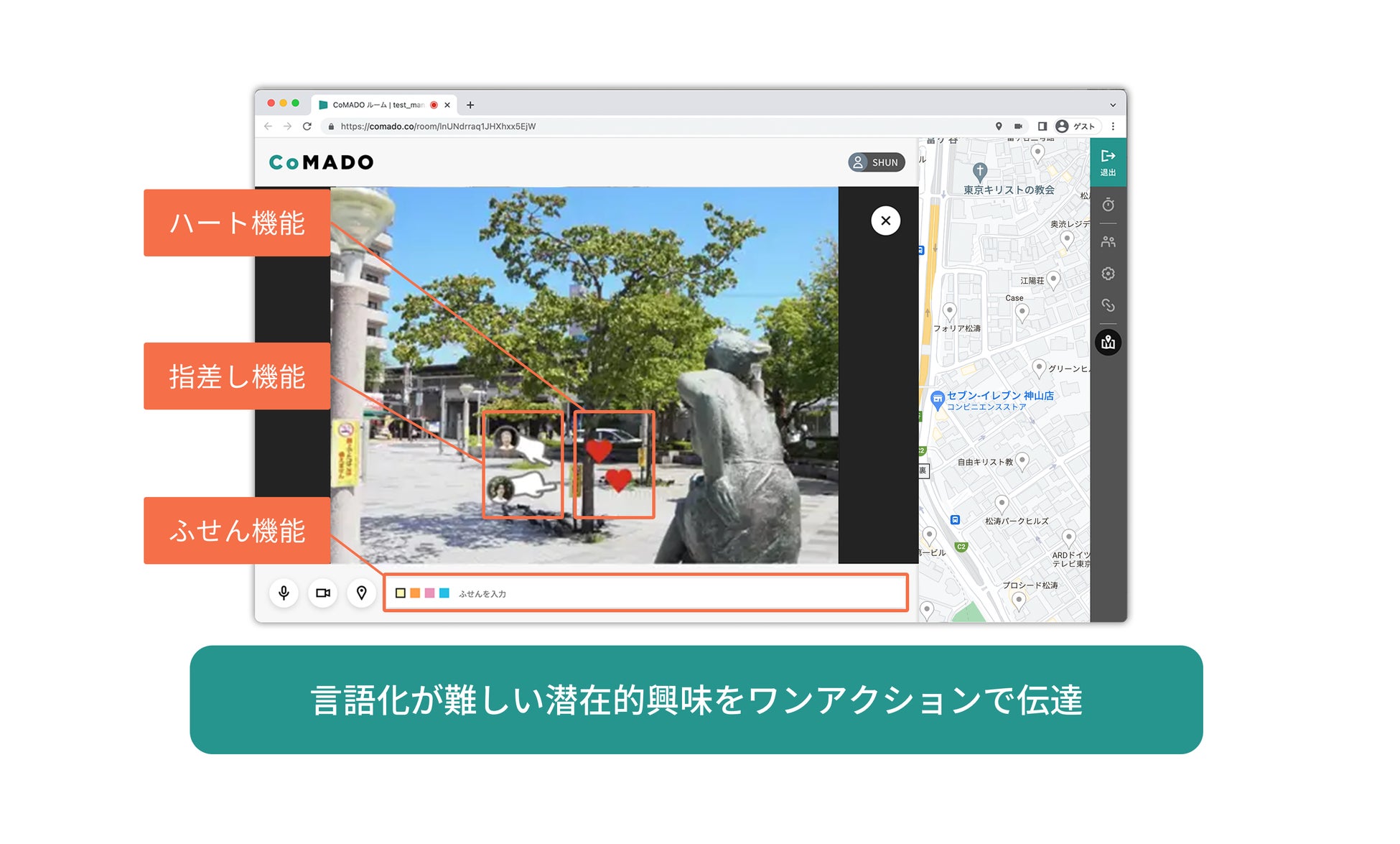Open the stopwatch timer in sidebar

[1108, 205]
